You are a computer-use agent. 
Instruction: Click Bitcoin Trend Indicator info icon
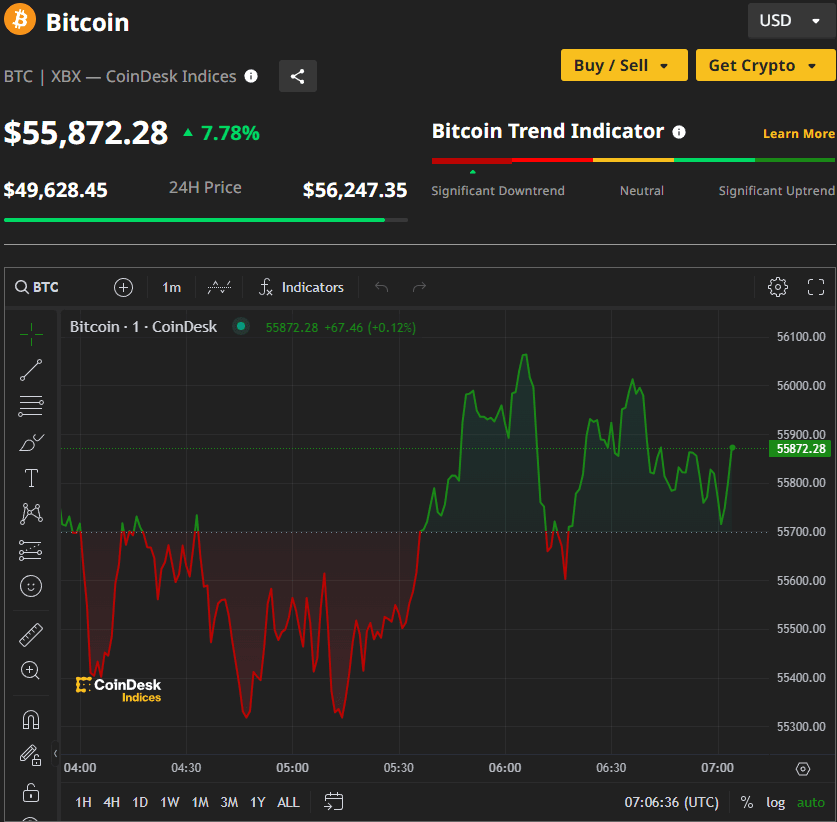[678, 132]
